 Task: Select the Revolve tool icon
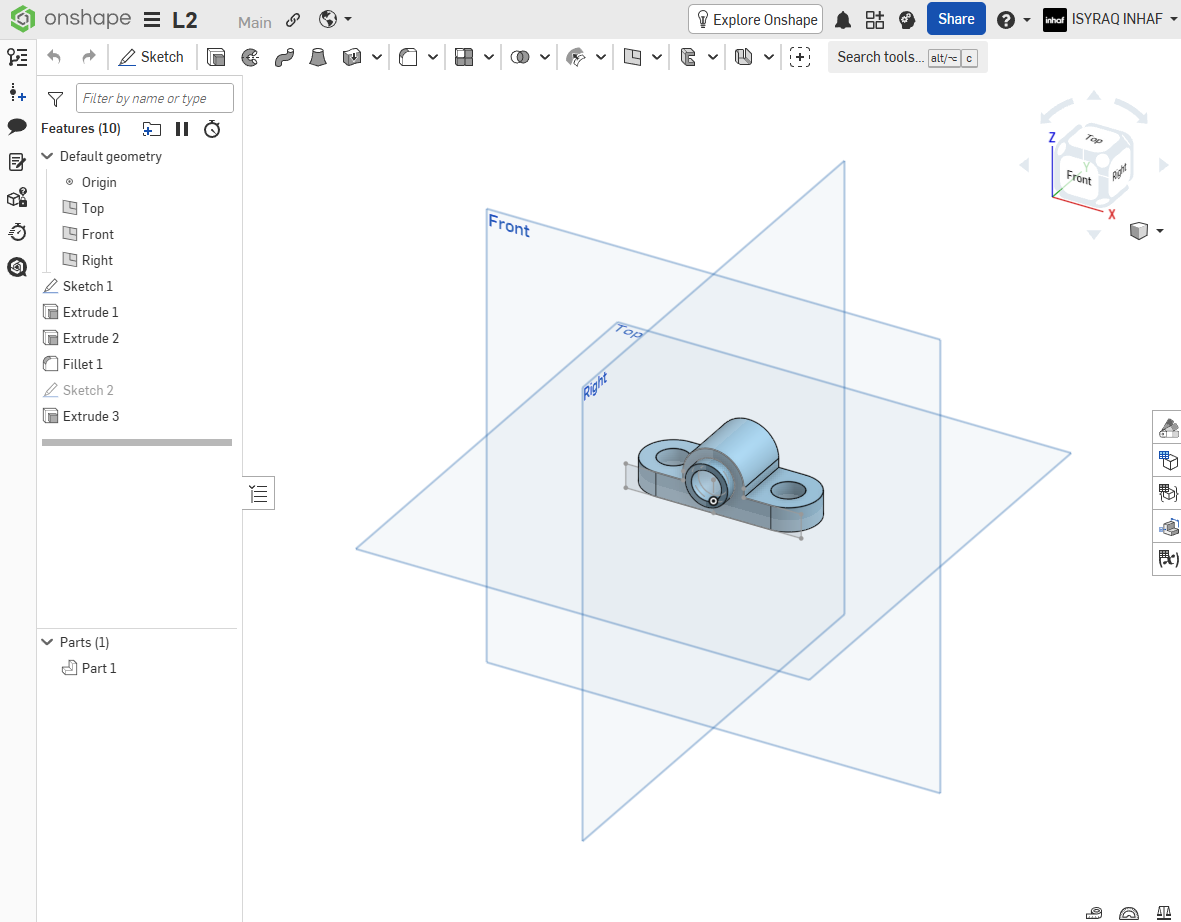click(x=250, y=57)
